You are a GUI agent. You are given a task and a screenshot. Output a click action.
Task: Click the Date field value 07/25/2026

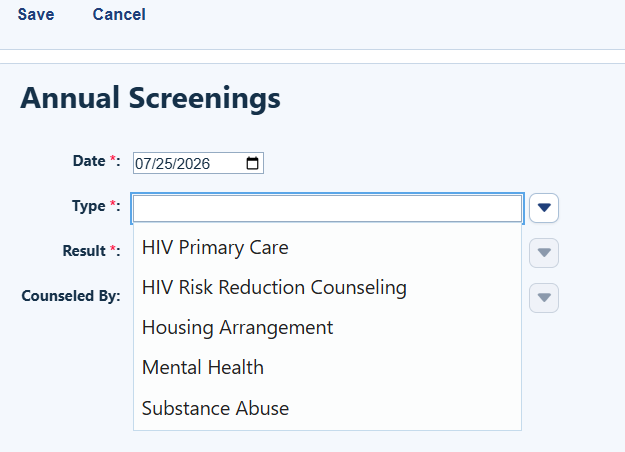pyautogui.click(x=172, y=163)
